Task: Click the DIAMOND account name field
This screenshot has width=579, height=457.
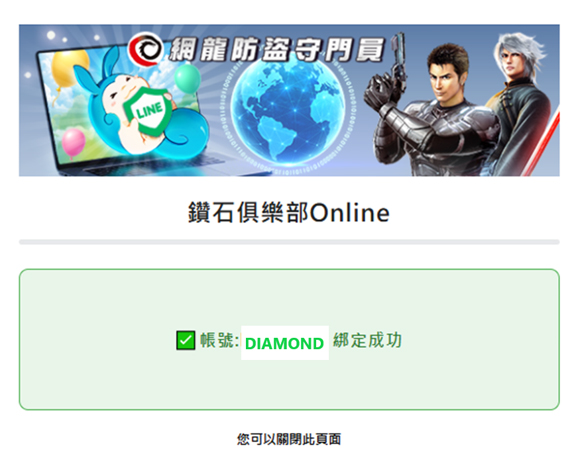Action: [285, 343]
